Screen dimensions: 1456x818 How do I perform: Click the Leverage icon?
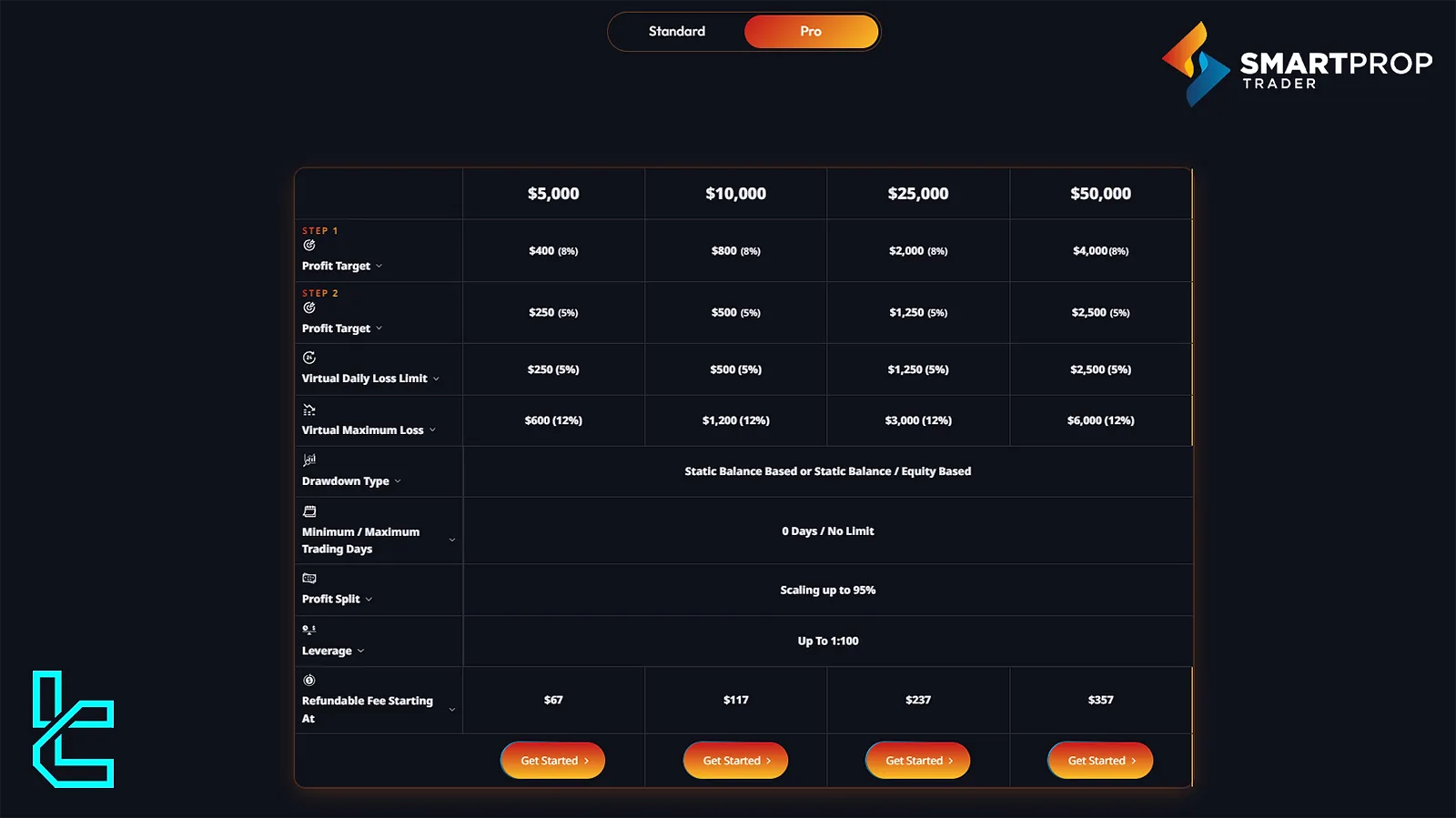point(309,629)
